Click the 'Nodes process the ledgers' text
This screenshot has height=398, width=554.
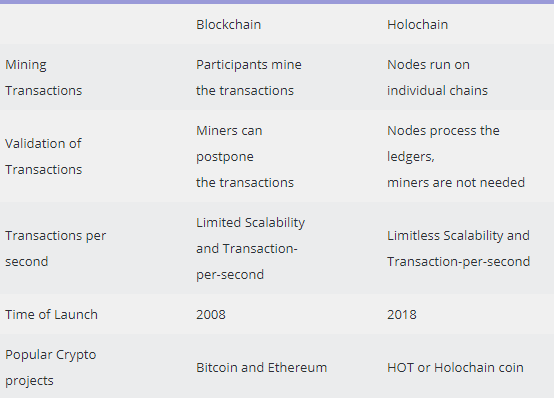pos(443,144)
